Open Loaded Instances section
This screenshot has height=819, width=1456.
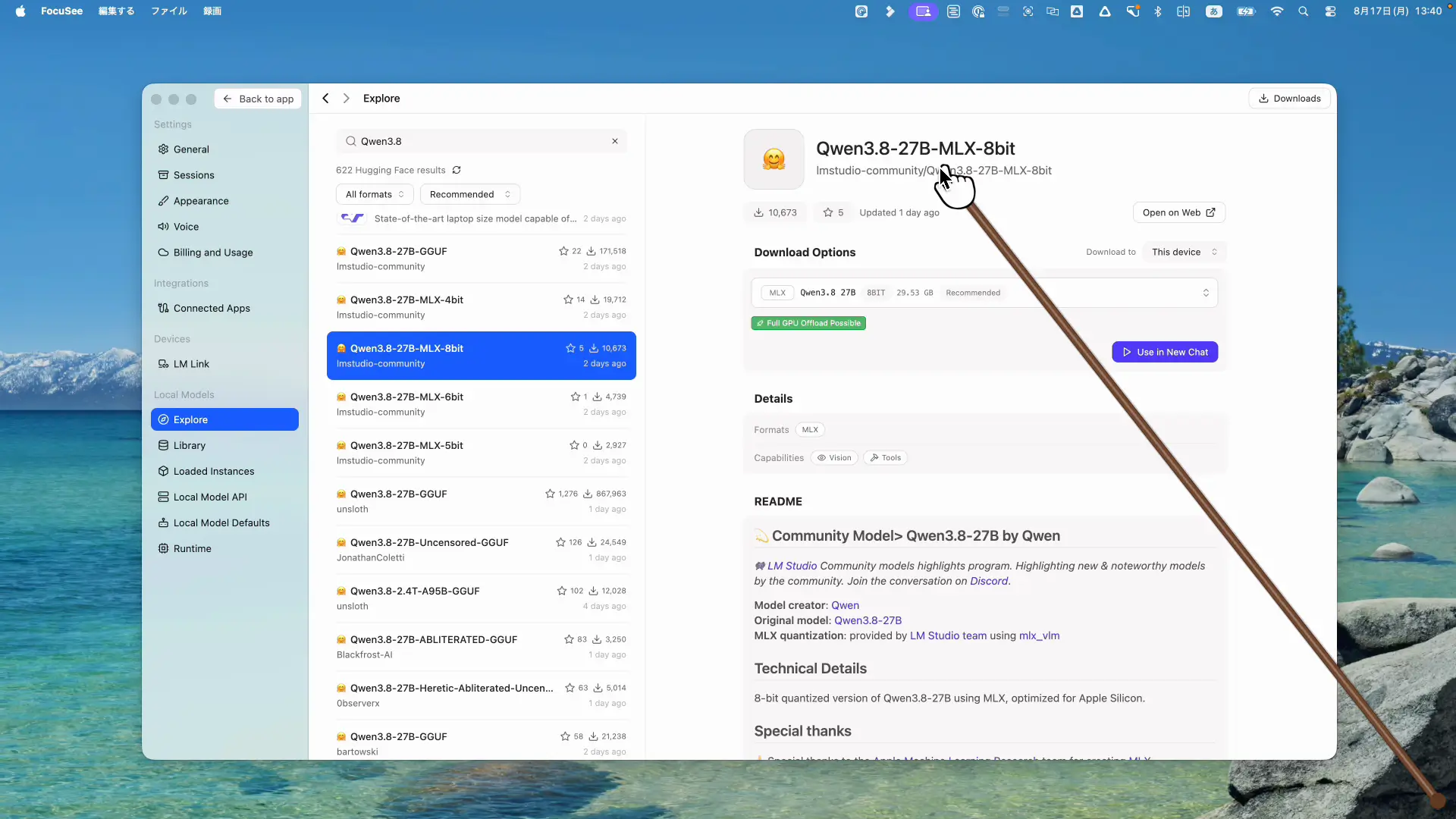pos(224,471)
